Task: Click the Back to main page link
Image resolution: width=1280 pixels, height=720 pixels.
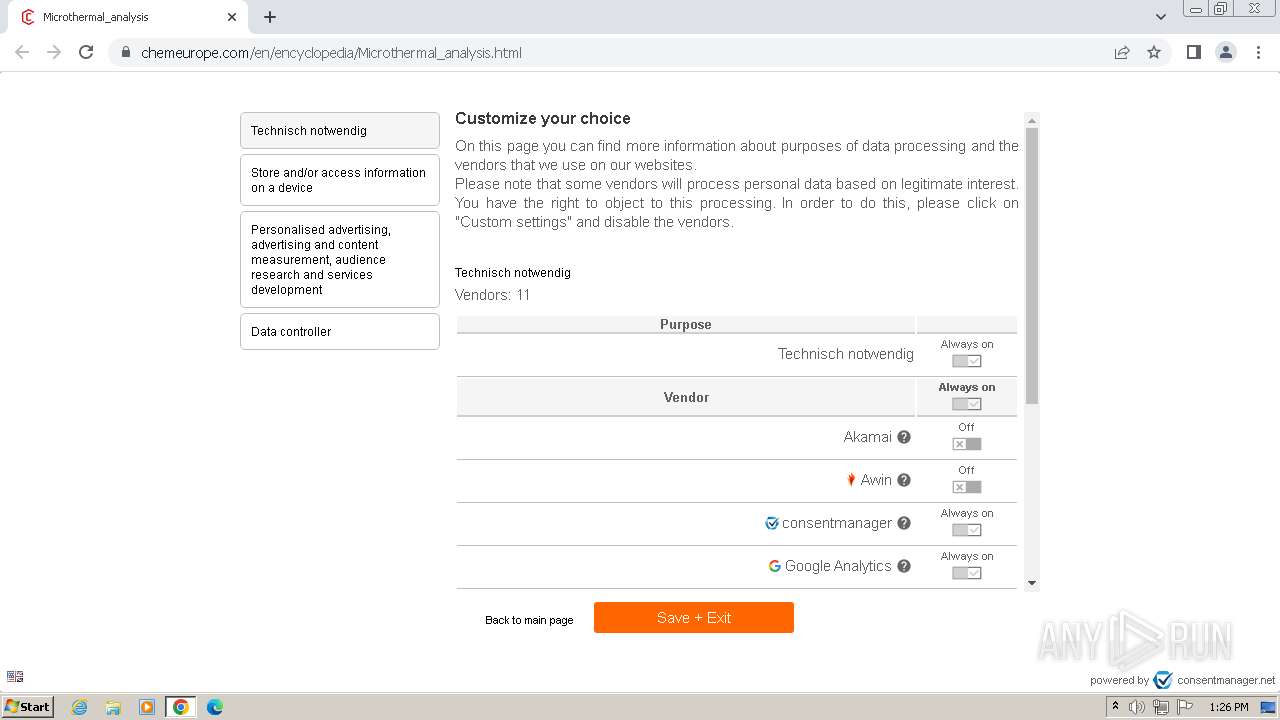Action: click(x=529, y=620)
